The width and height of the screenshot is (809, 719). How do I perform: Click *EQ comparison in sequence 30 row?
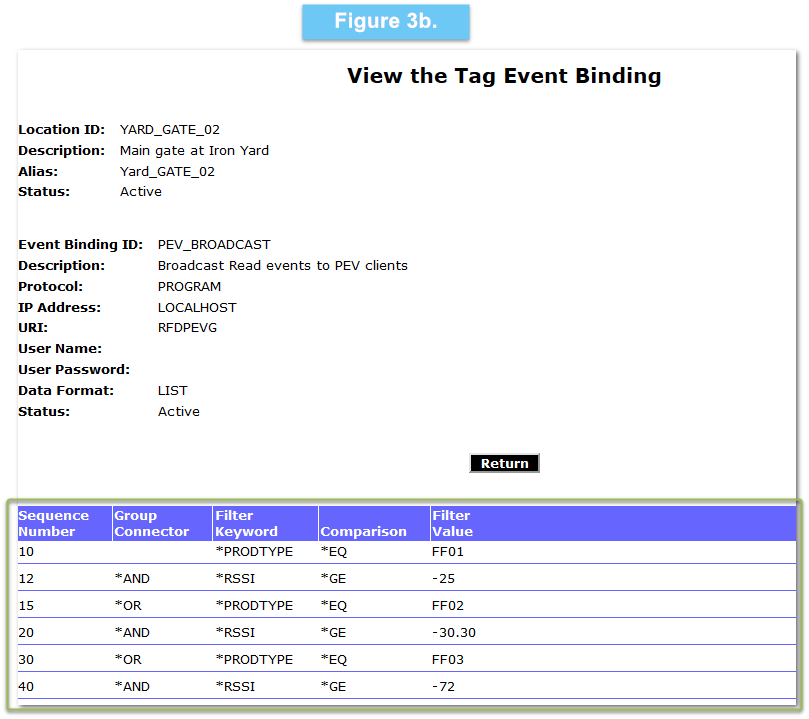click(x=333, y=660)
